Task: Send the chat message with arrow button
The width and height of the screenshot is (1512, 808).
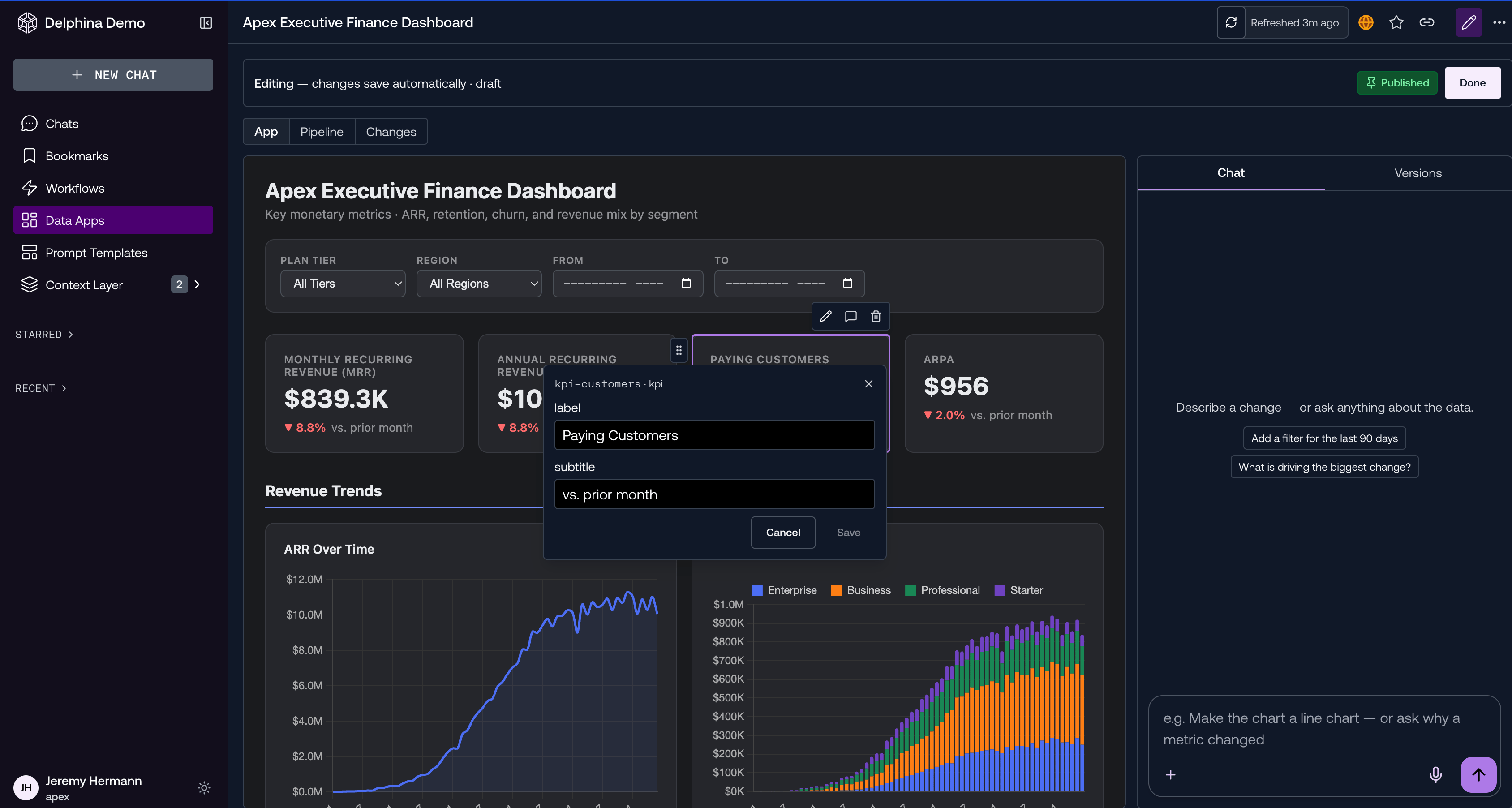Action: click(1478, 774)
